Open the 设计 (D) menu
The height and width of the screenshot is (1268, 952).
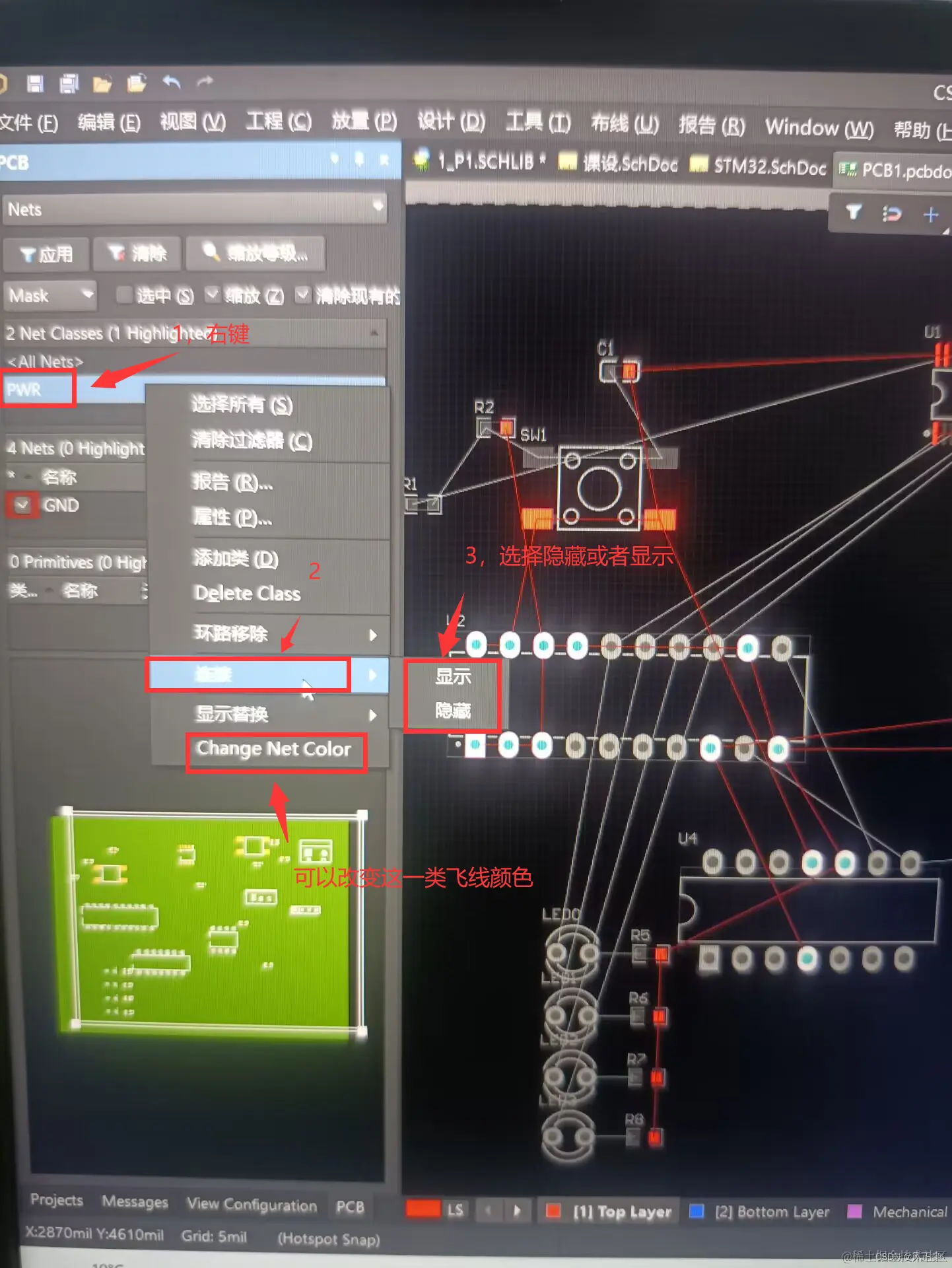point(452,122)
